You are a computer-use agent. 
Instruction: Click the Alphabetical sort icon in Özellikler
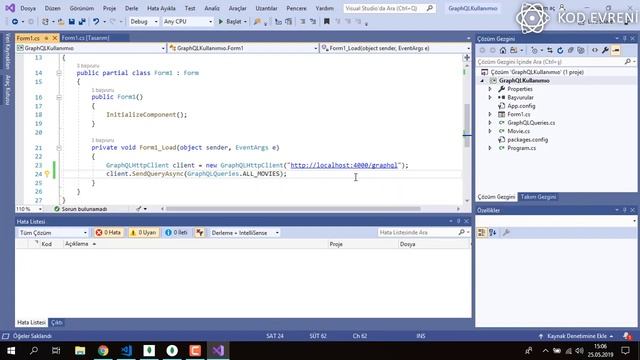493,232
